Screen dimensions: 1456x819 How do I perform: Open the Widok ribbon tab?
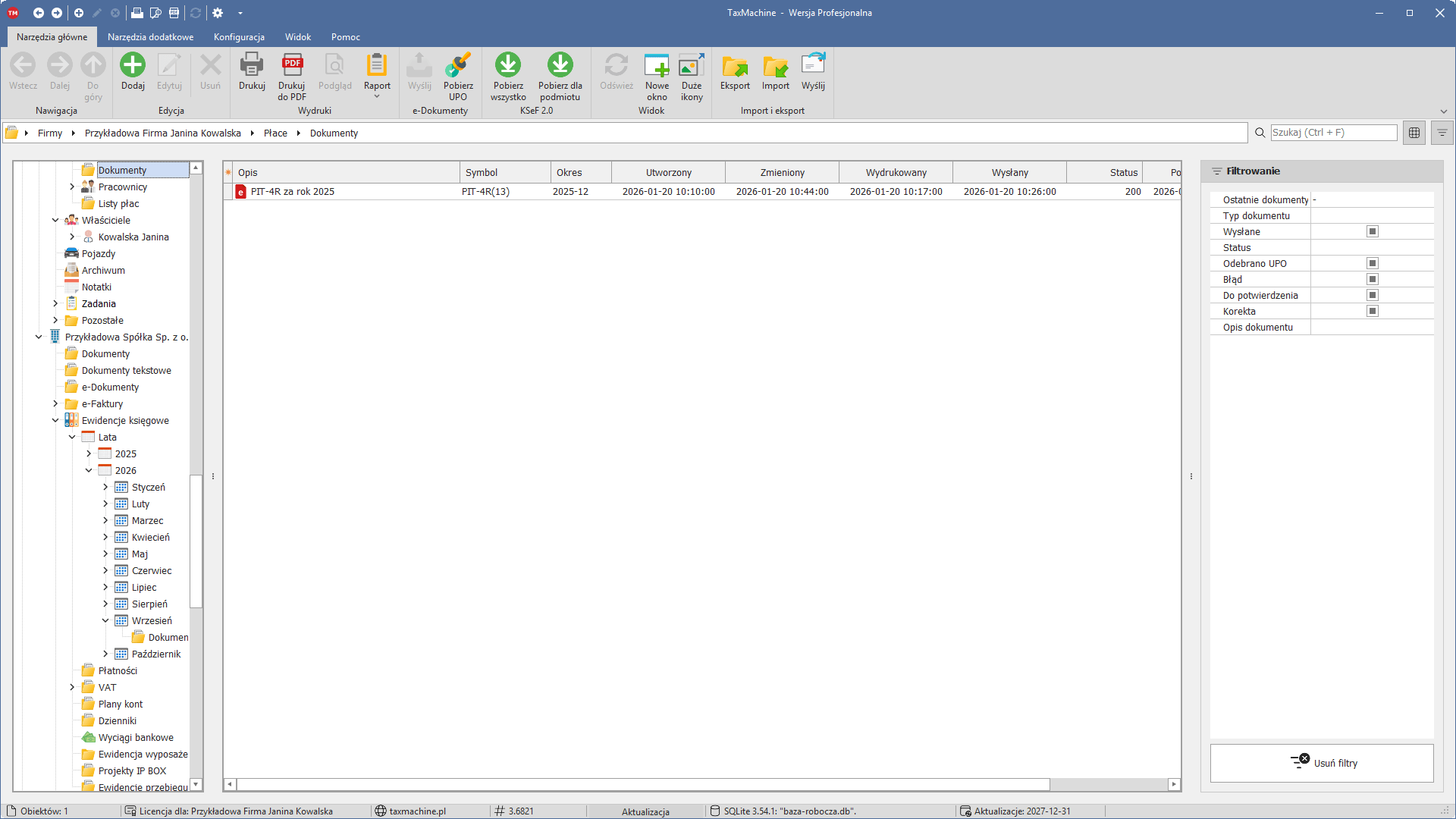pyautogui.click(x=298, y=37)
